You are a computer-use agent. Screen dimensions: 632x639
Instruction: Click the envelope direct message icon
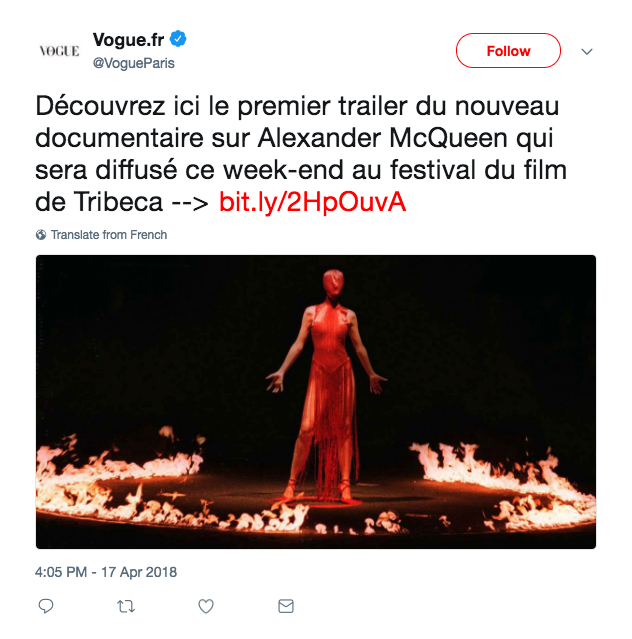click(286, 606)
